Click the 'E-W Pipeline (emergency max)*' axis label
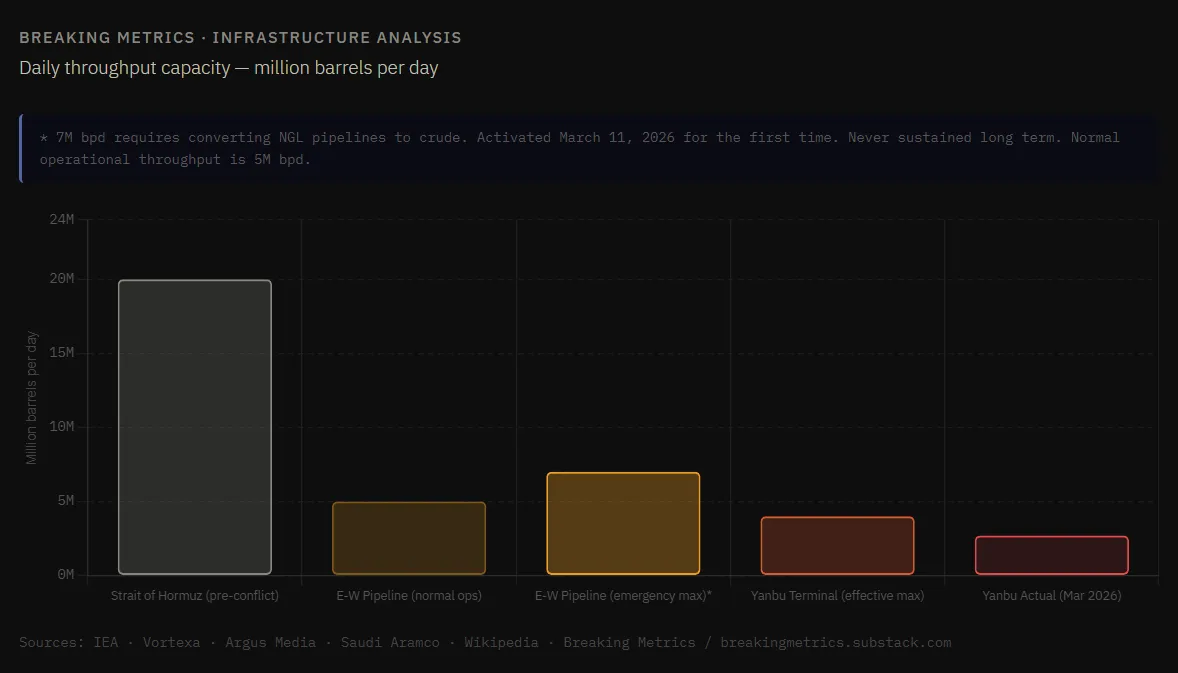 click(623, 595)
